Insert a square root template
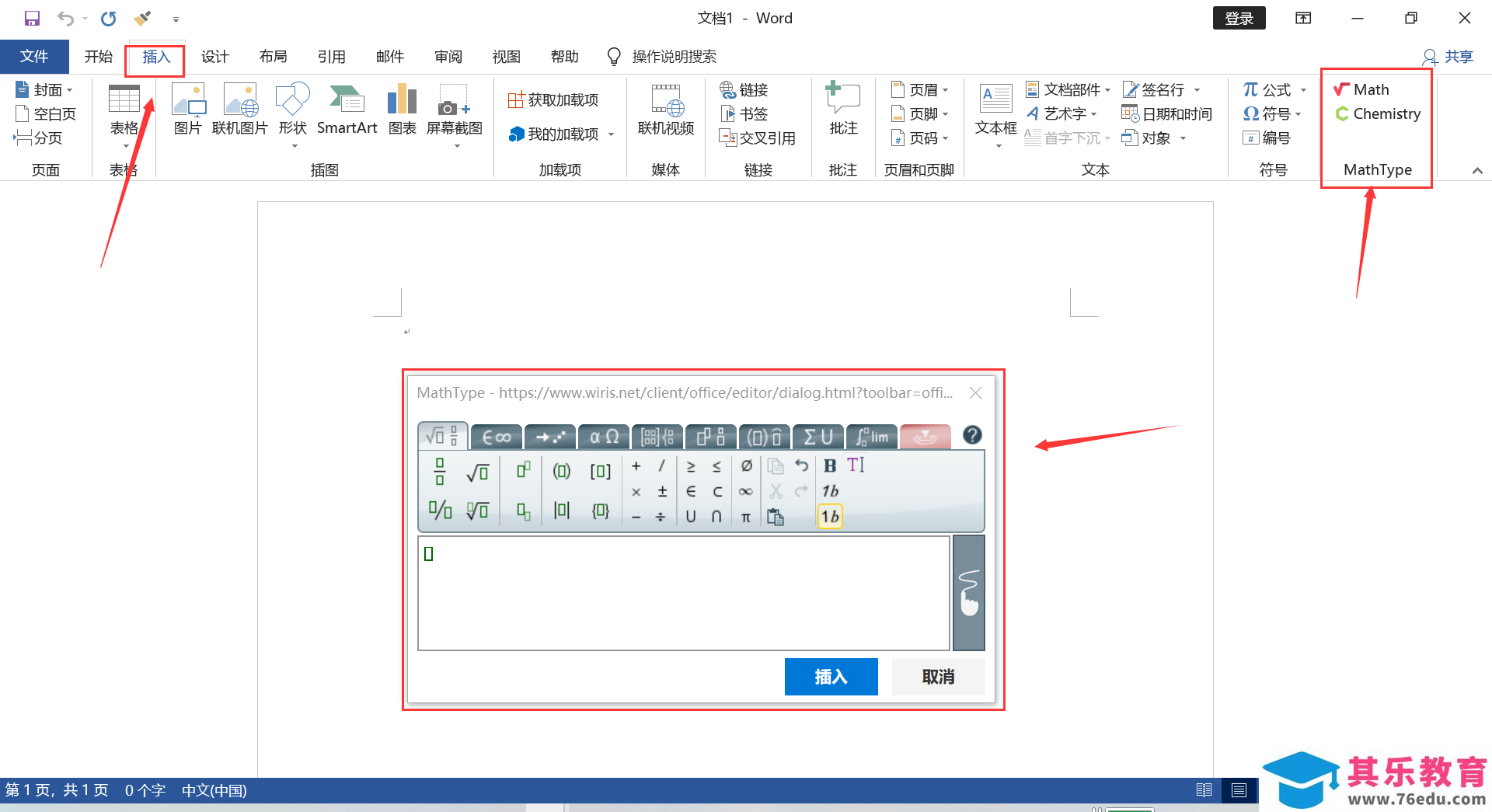Image resolution: width=1492 pixels, height=812 pixels. click(477, 472)
